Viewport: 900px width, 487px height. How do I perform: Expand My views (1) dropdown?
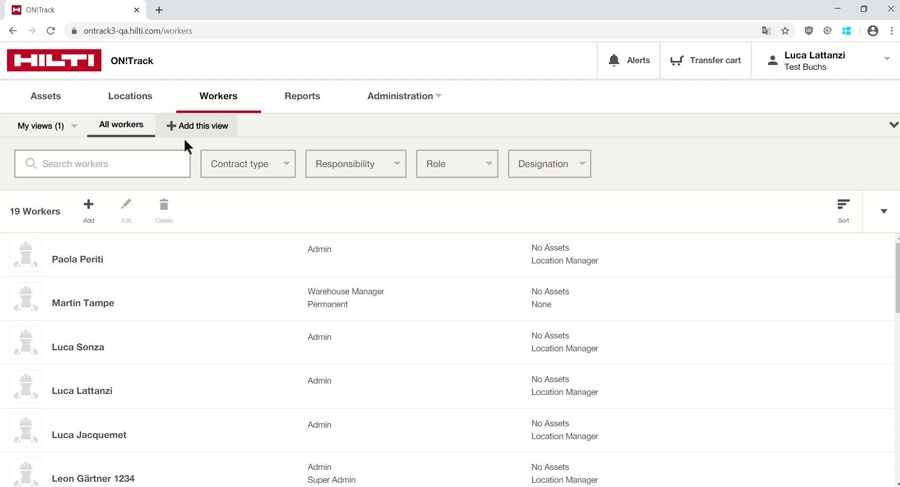coord(46,126)
